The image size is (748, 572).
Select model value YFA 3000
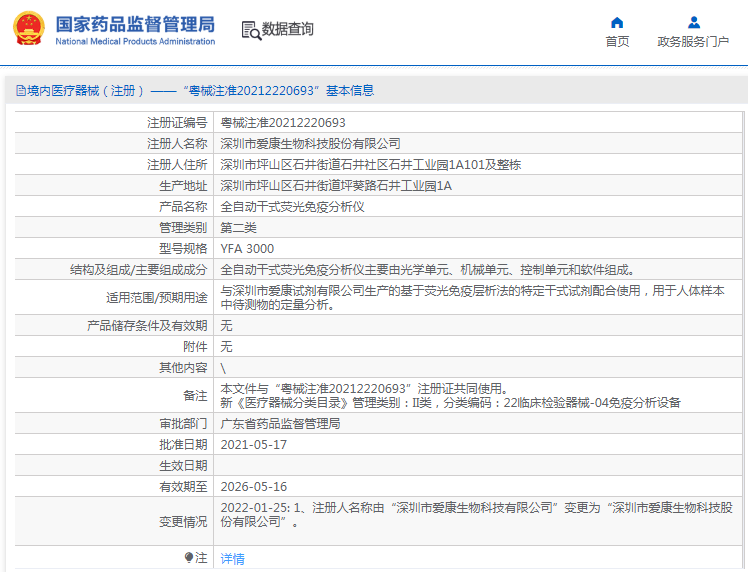coord(247,249)
